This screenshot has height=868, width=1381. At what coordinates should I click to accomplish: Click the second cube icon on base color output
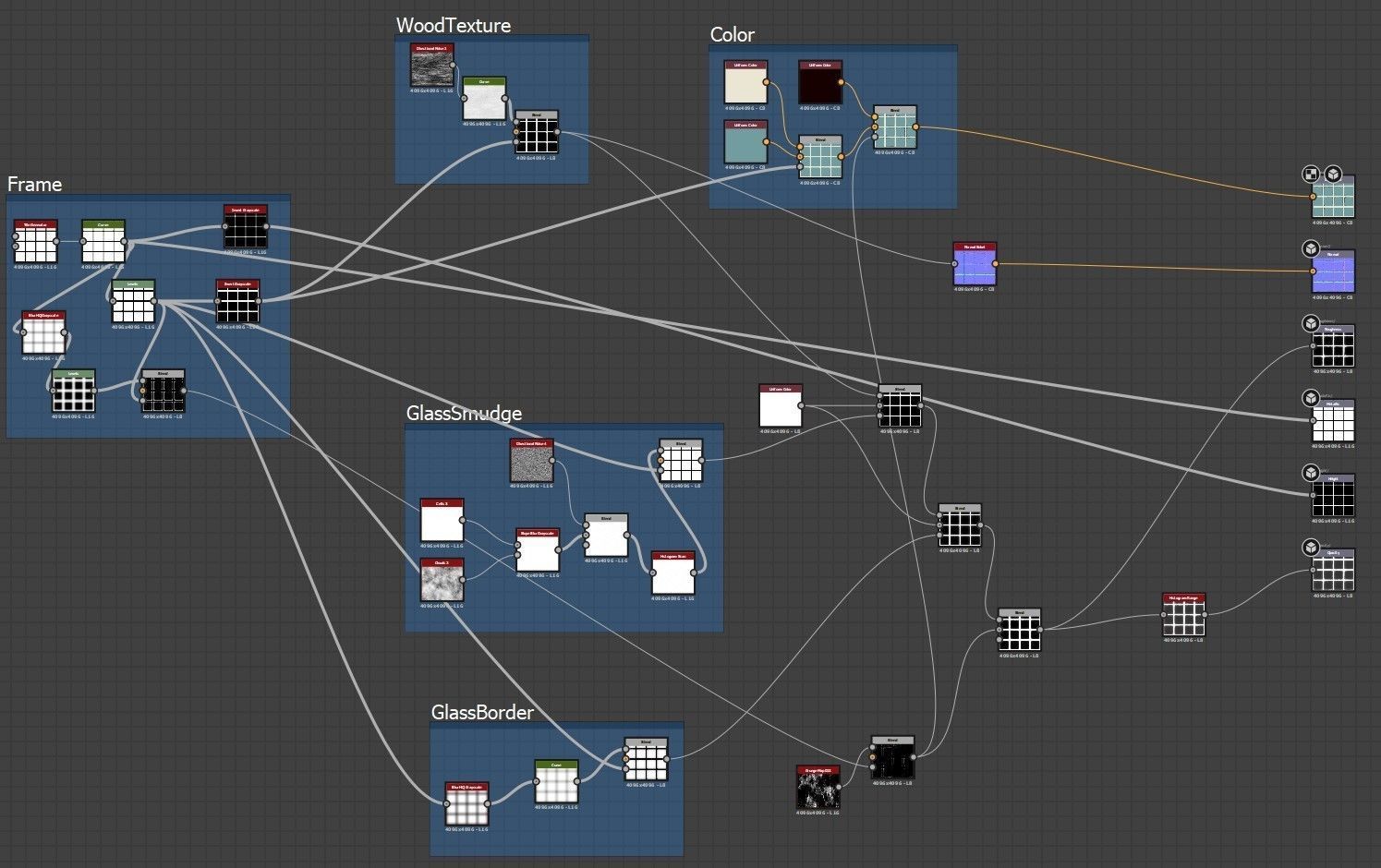1332,175
